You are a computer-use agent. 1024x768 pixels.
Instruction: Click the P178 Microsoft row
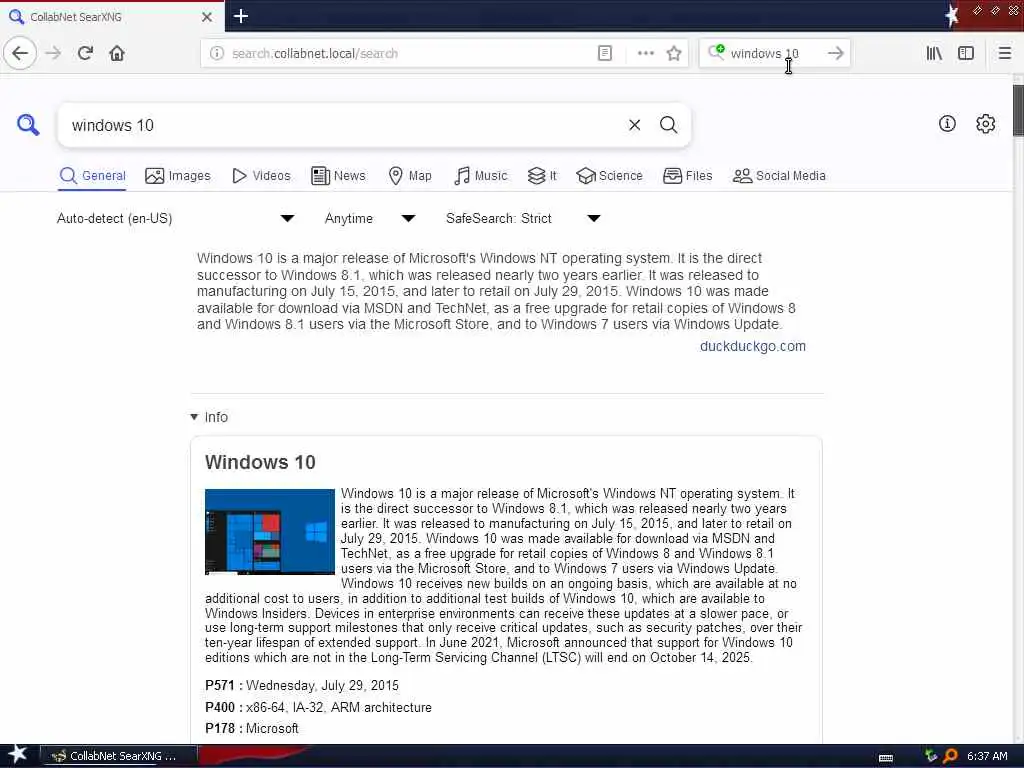tap(251, 728)
